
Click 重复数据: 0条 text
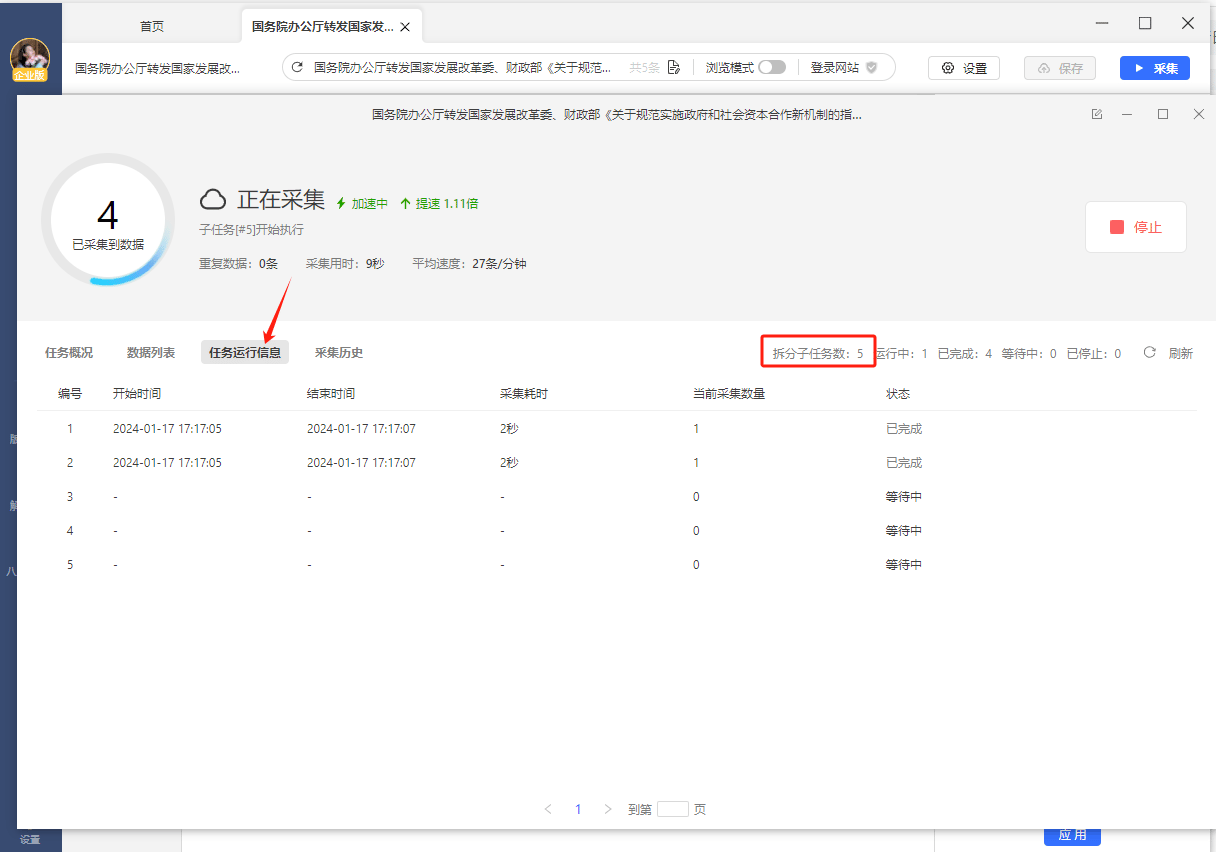(x=239, y=264)
